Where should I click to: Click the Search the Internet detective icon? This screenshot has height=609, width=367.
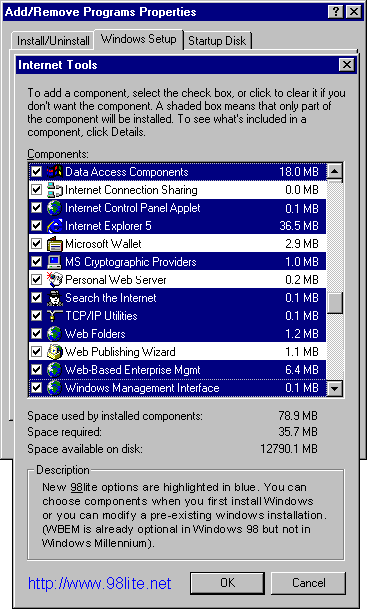coord(54,298)
